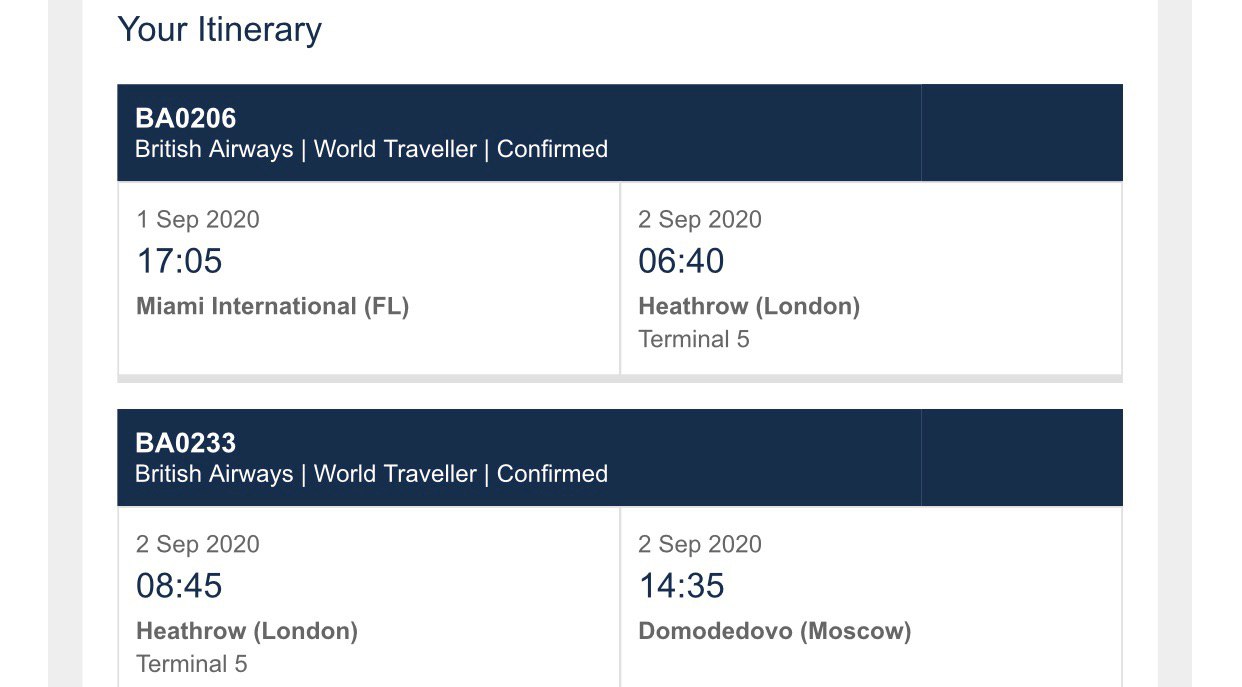
Task: Click Heathrow (London) under the 06:40 arrival
Action: tap(749, 306)
